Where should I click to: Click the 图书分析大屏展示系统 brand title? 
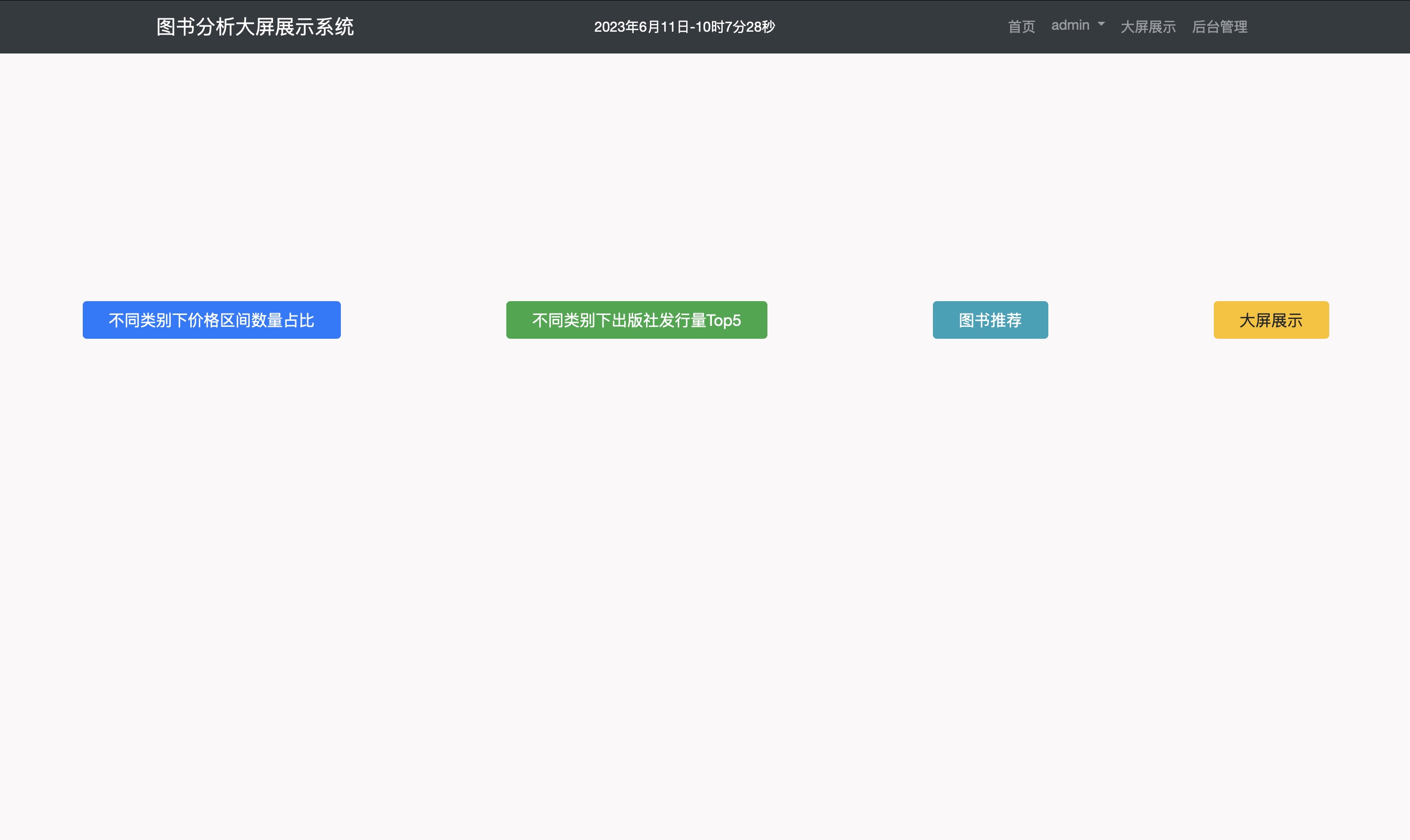click(x=255, y=27)
